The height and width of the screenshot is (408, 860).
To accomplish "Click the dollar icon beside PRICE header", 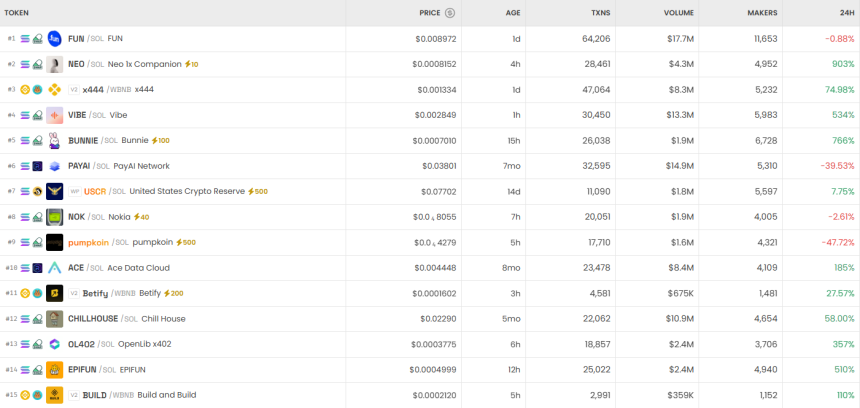I will coord(450,13).
